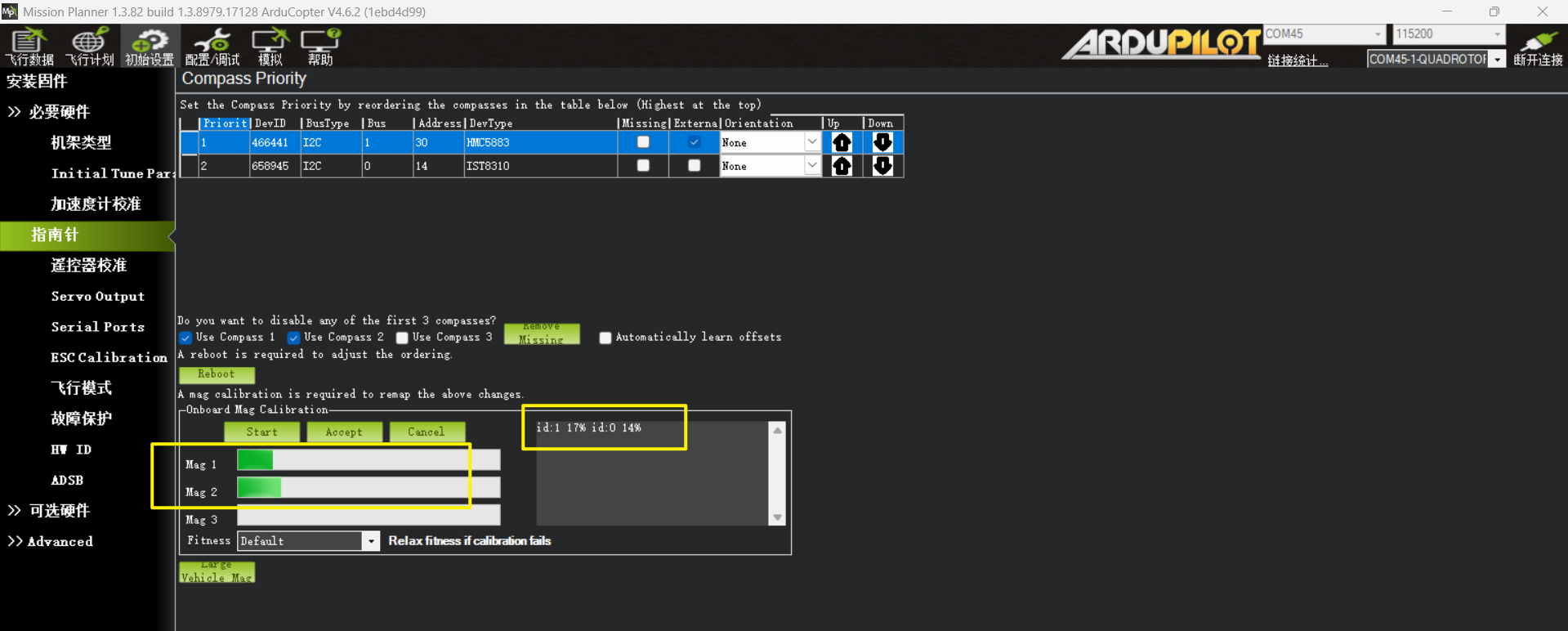Open the 飞行数据 flight data view
1568x631 pixels.
pyautogui.click(x=29, y=46)
